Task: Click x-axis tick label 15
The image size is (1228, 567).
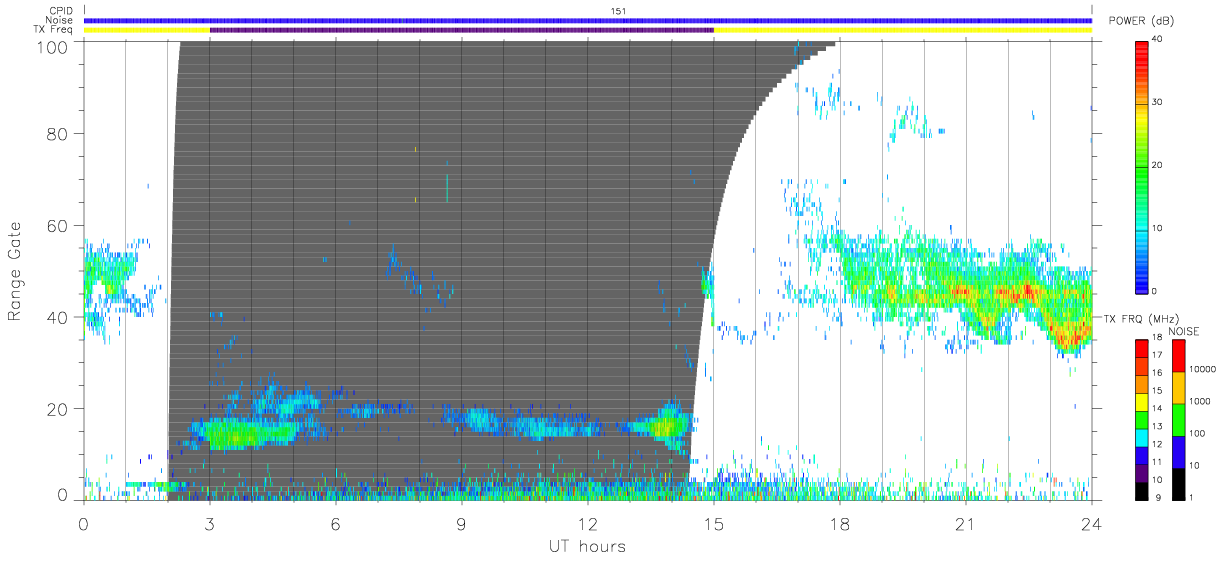Action: coord(714,523)
